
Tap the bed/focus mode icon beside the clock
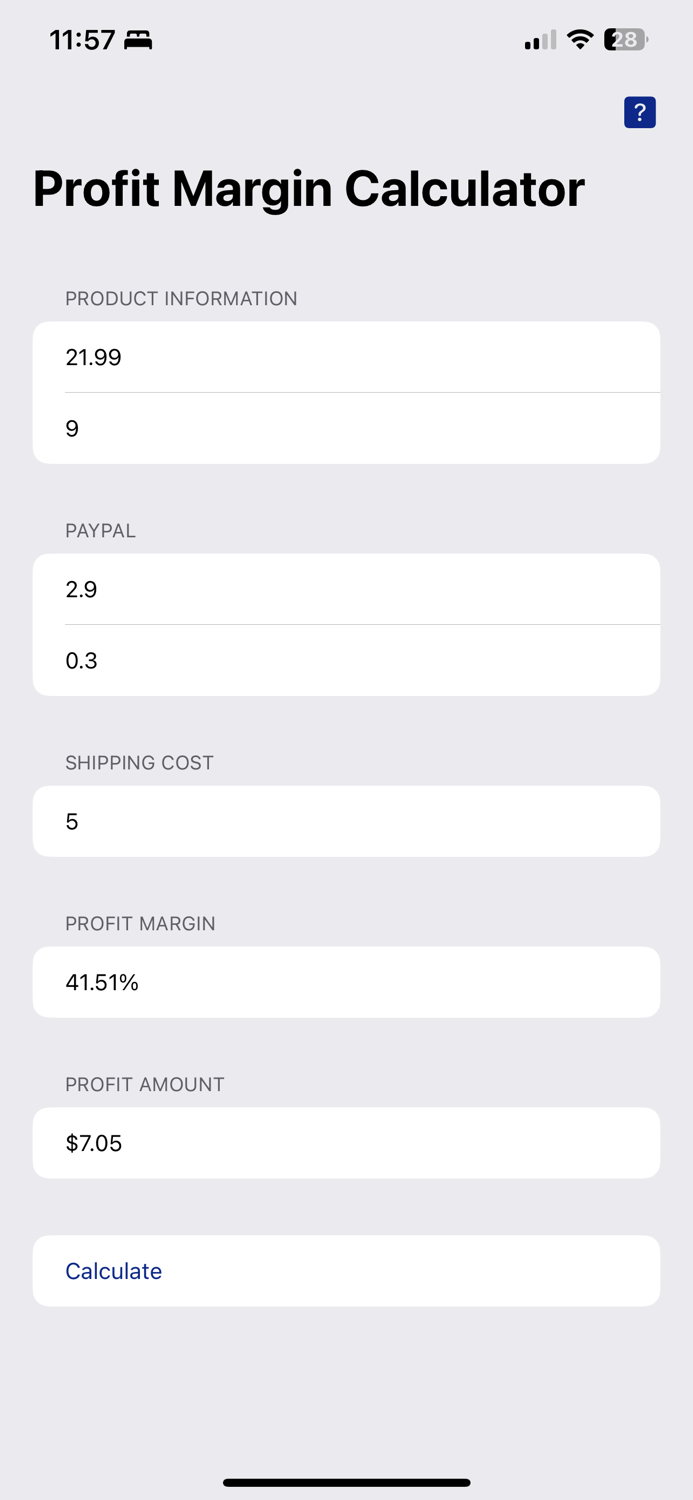click(137, 40)
